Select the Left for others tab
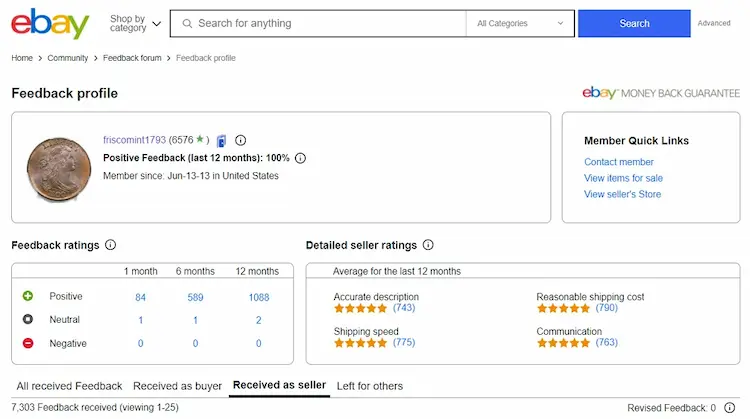 [x=370, y=386]
